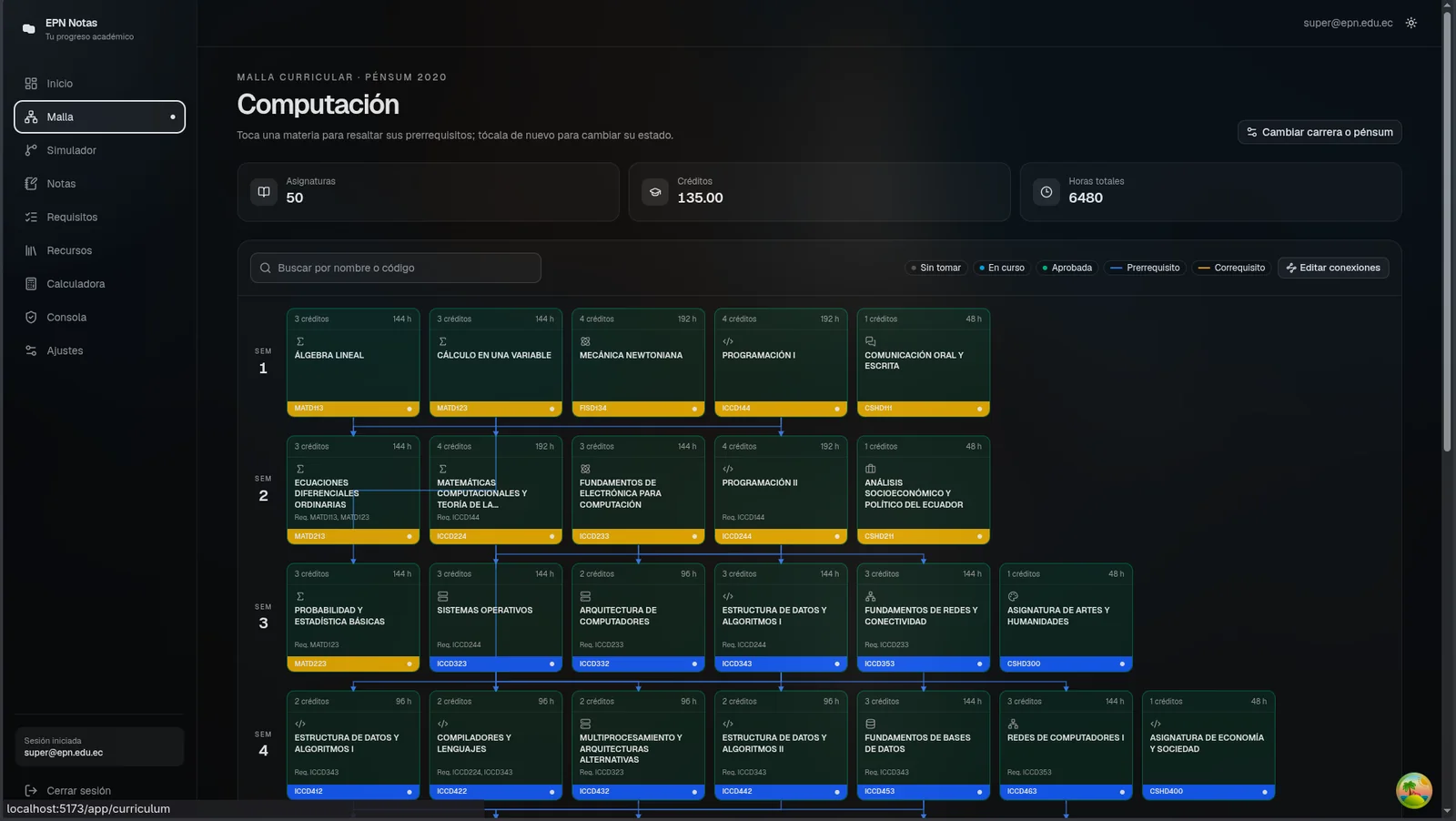
Task: Click the Recursos library icon
Action: pyautogui.click(x=31, y=250)
